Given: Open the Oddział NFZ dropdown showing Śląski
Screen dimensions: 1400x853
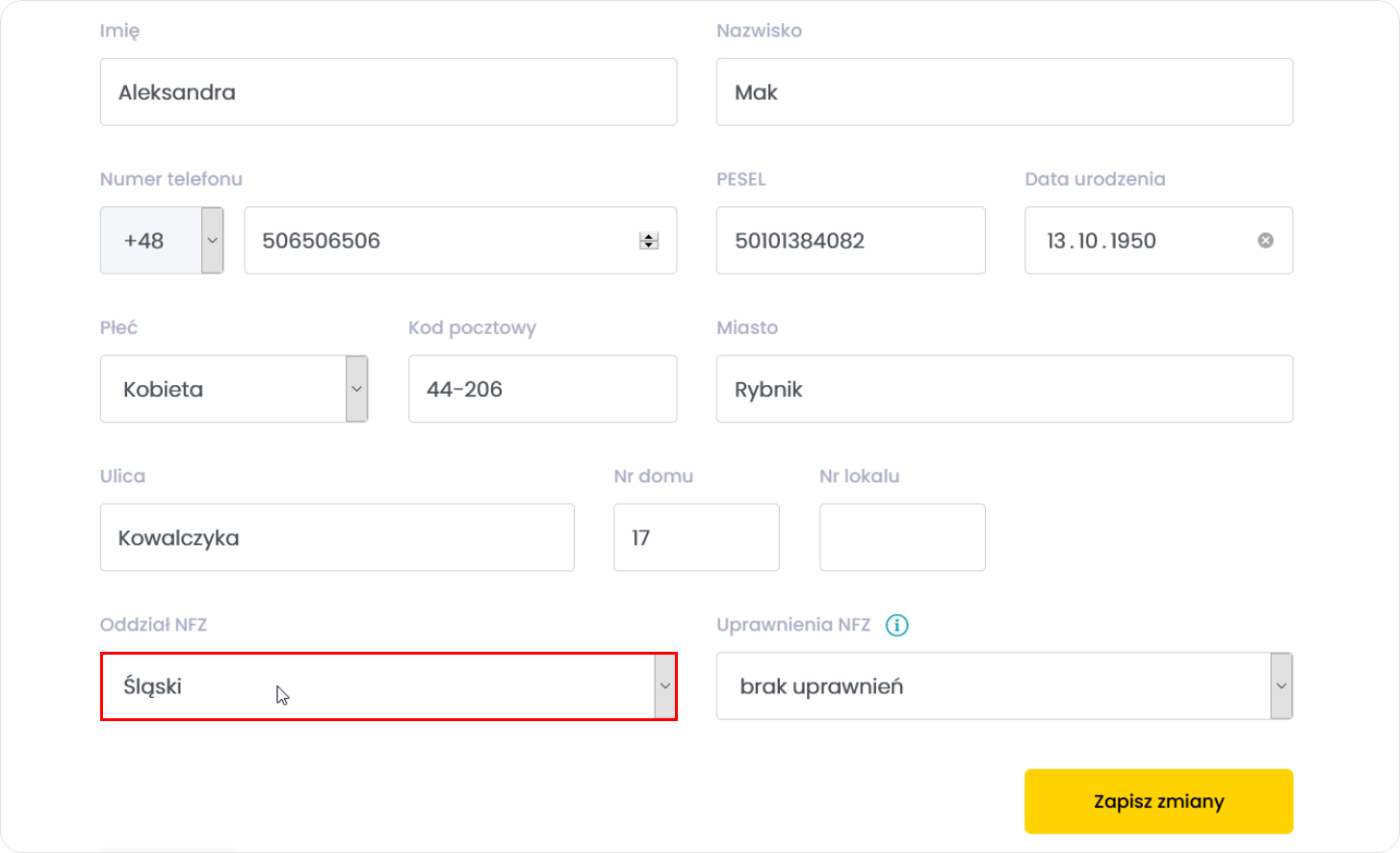Looking at the screenshot, I should tap(389, 686).
